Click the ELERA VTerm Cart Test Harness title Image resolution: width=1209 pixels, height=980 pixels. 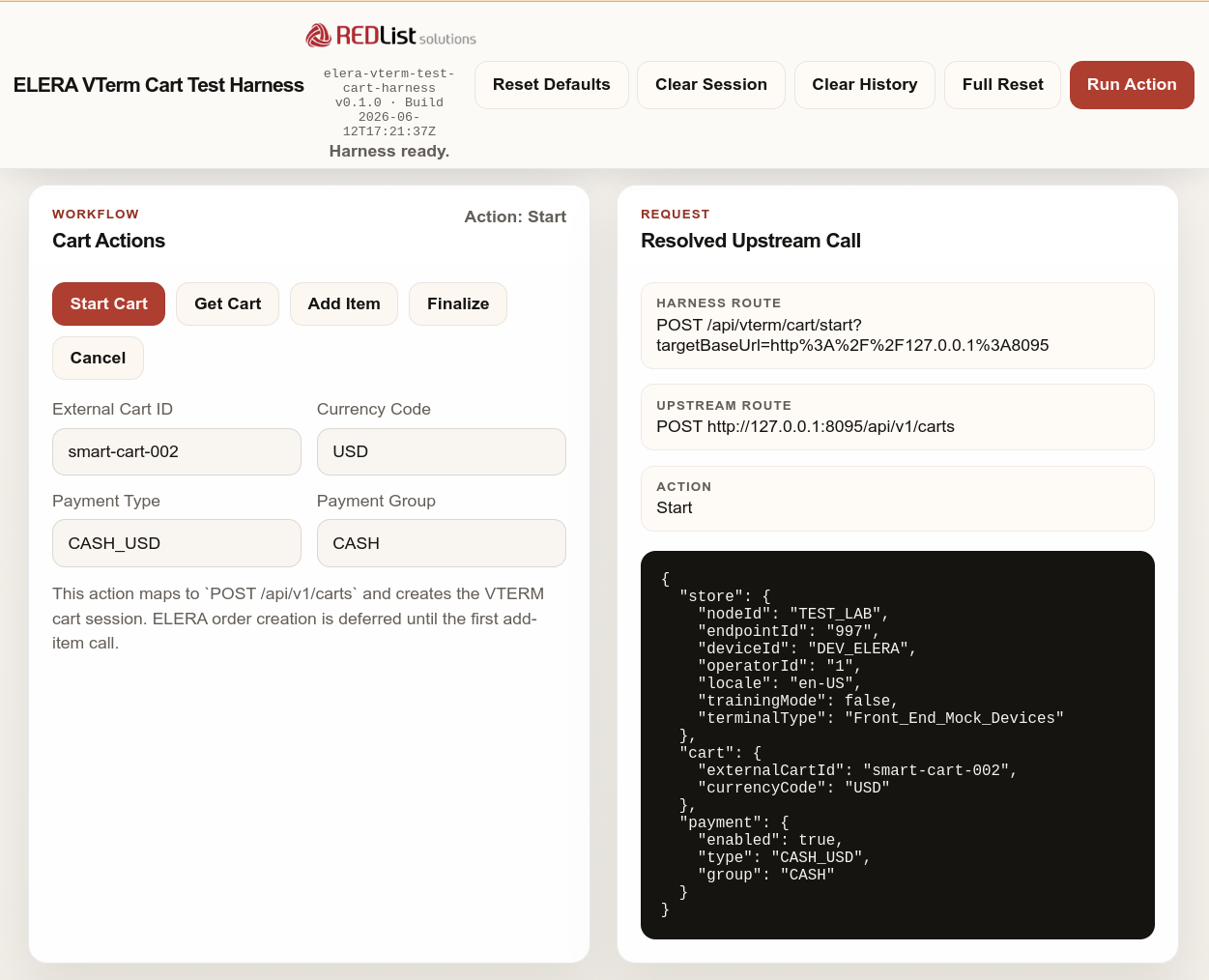(x=158, y=85)
